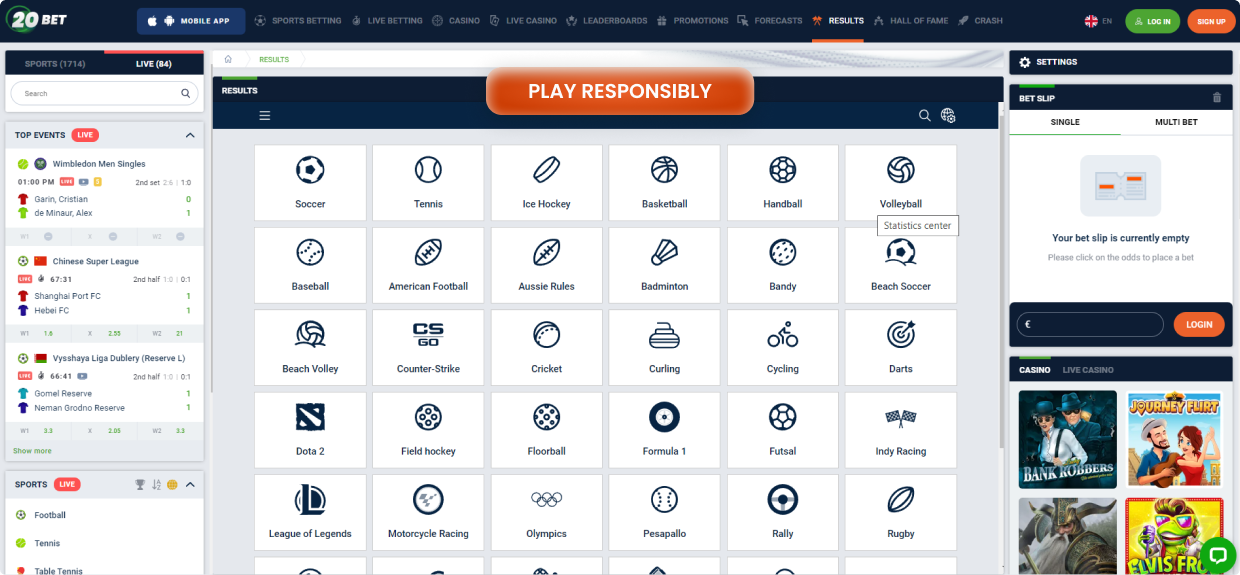Pick the American Football tile
The height and width of the screenshot is (575, 1240).
pyautogui.click(x=428, y=265)
